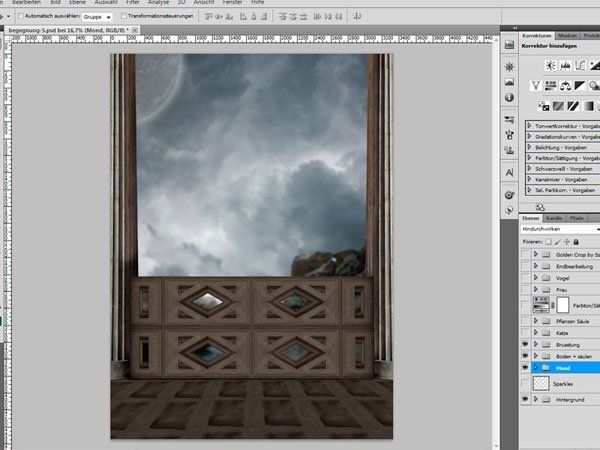Click the Farbton/Sättigung adjustment layer thumbnail
The height and width of the screenshot is (450, 600).
pyautogui.click(x=541, y=305)
